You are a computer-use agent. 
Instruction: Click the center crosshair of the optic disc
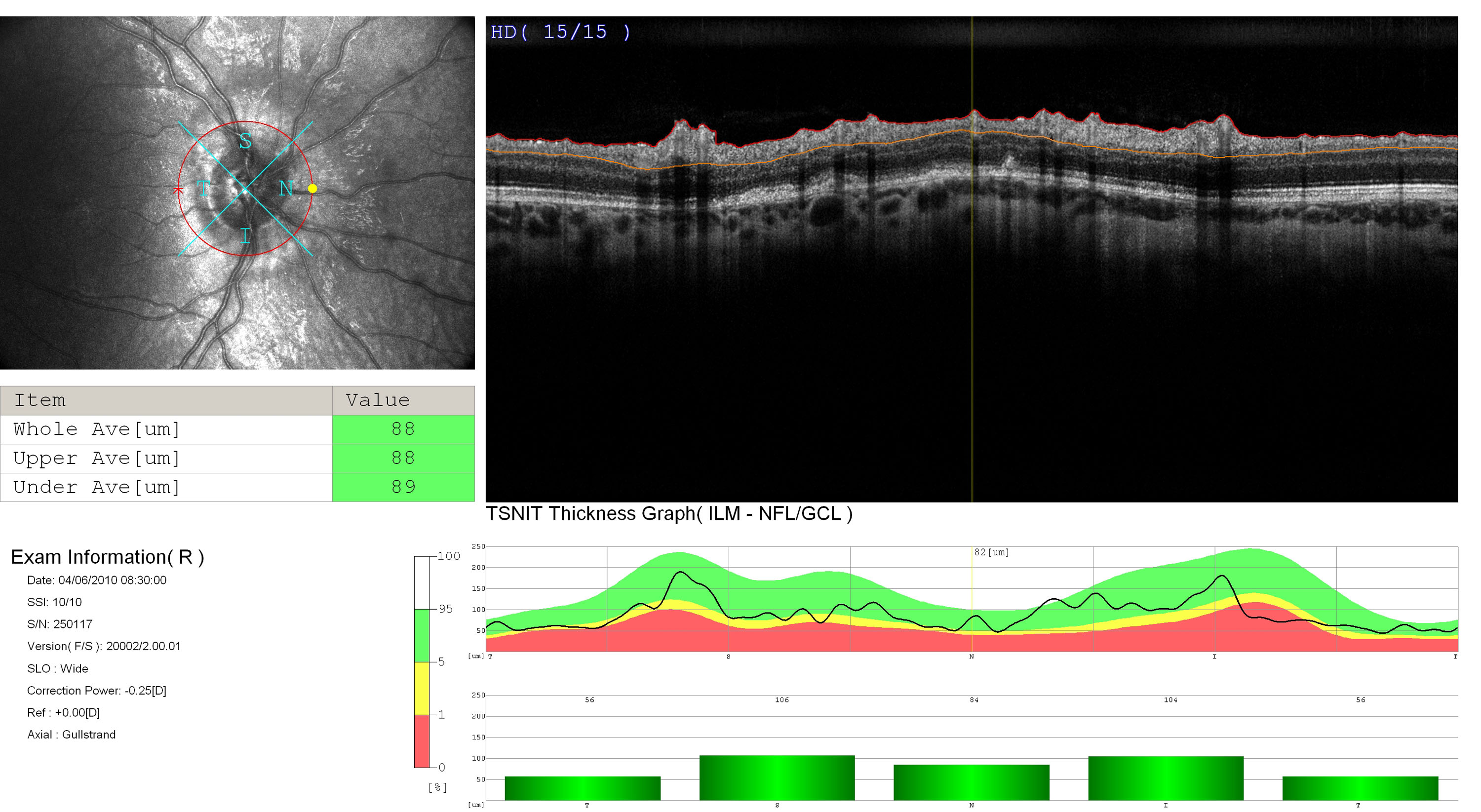click(x=245, y=189)
